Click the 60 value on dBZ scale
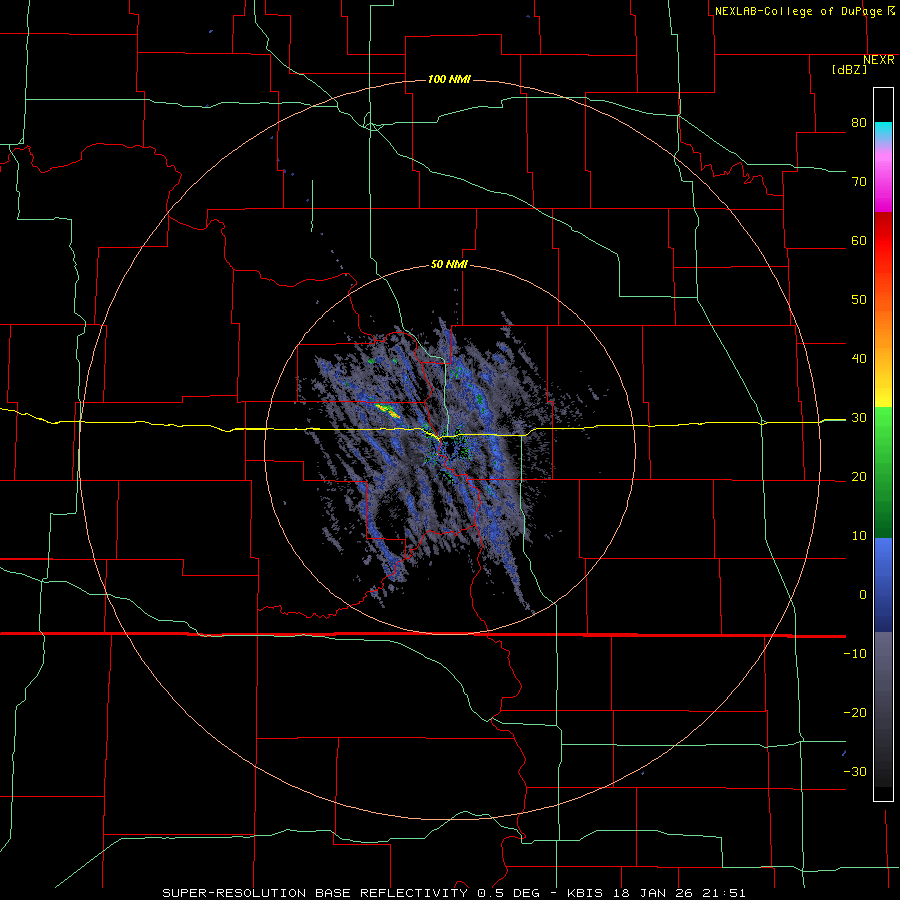900x900 pixels. pos(859,240)
